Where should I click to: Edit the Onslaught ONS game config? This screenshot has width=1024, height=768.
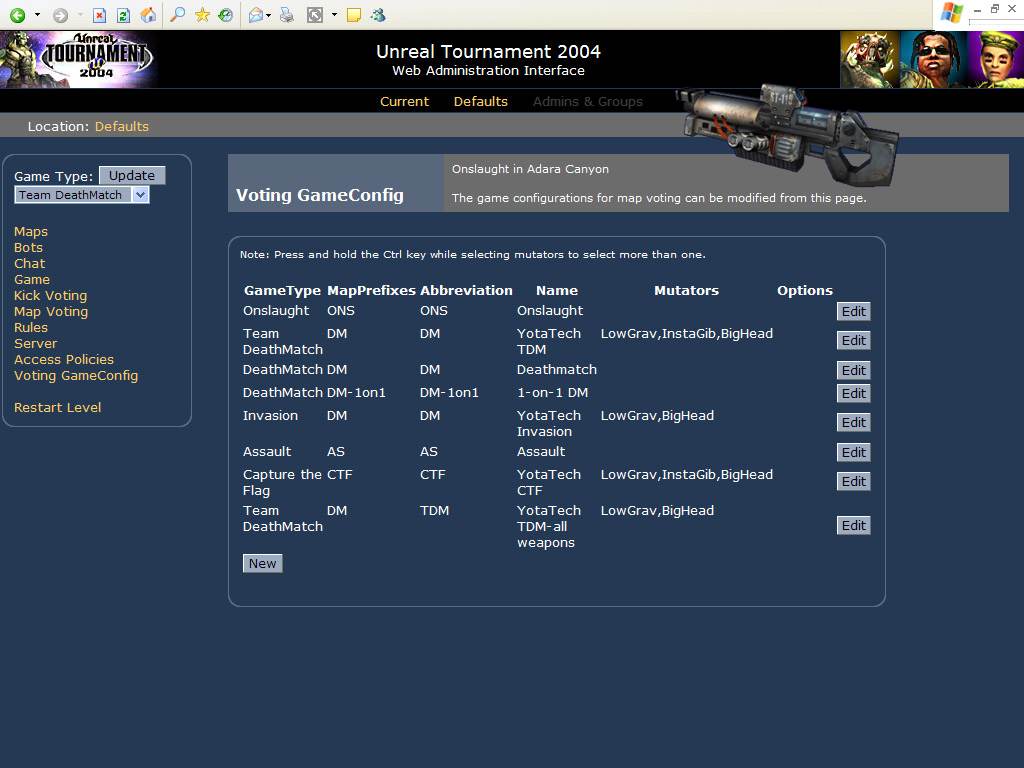(x=853, y=312)
